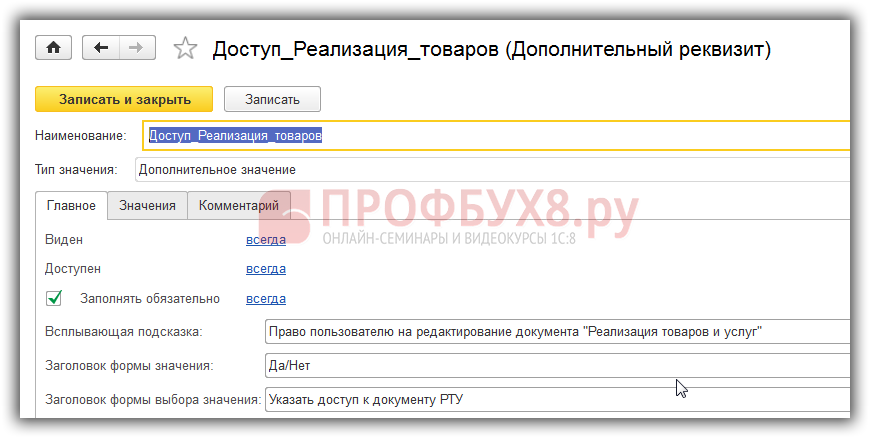Screen dimensions: 870x438
Task: Toggle the Заполнять обязательно checkbox
Action: click(x=55, y=298)
